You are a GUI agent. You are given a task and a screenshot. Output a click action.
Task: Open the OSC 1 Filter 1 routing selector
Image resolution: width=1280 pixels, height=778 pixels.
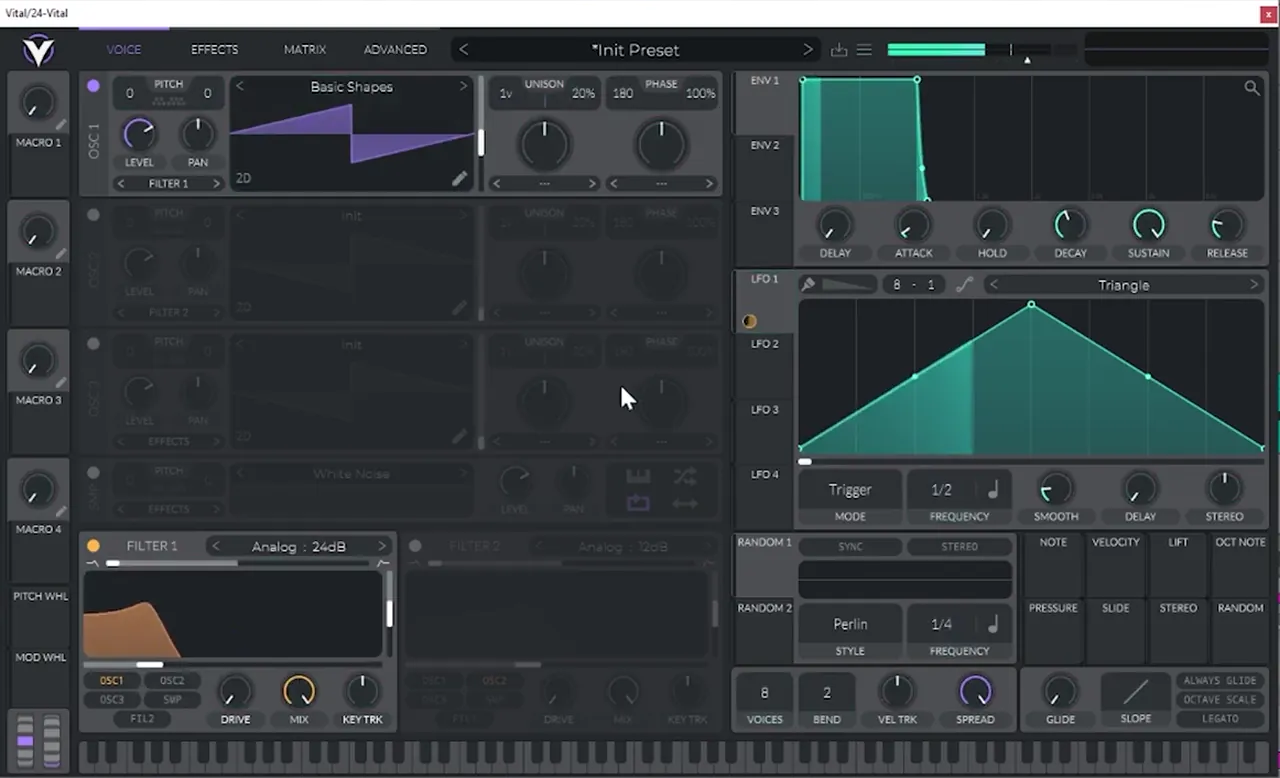pos(168,184)
